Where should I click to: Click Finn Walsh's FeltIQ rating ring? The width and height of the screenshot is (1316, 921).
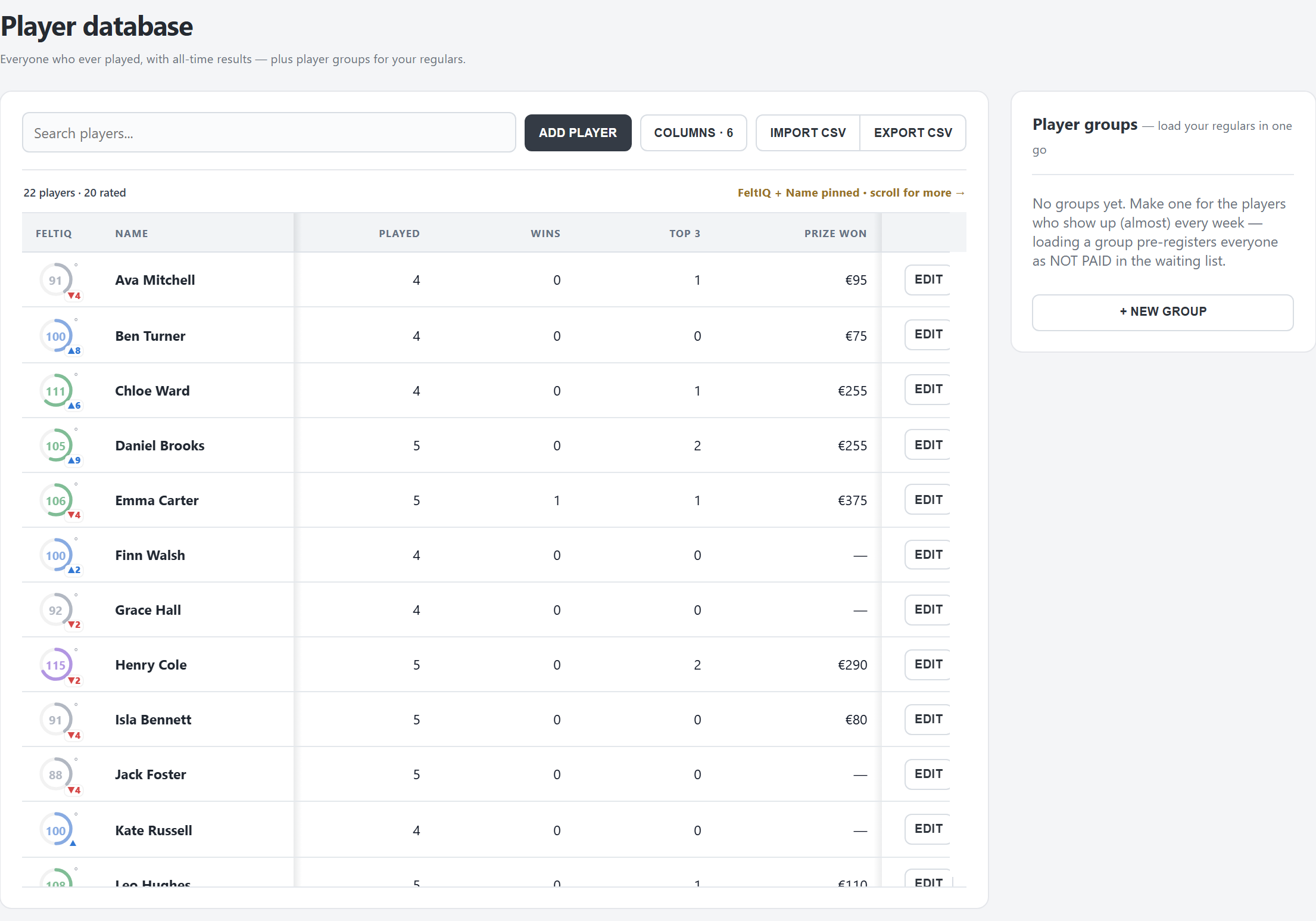point(56,555)
